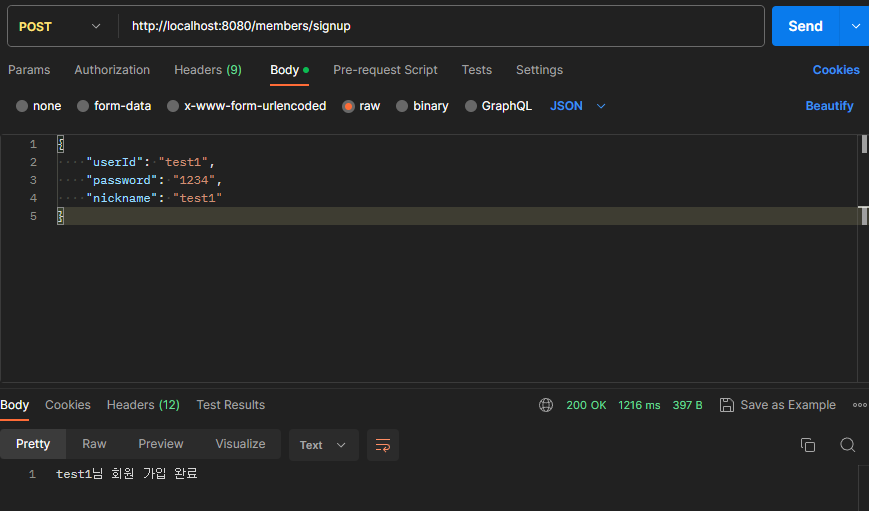Click the response text test1님 회원 가입 완료
Viewport: 869px width, 511px height.
pyautogui.click(x=127, y=474)
